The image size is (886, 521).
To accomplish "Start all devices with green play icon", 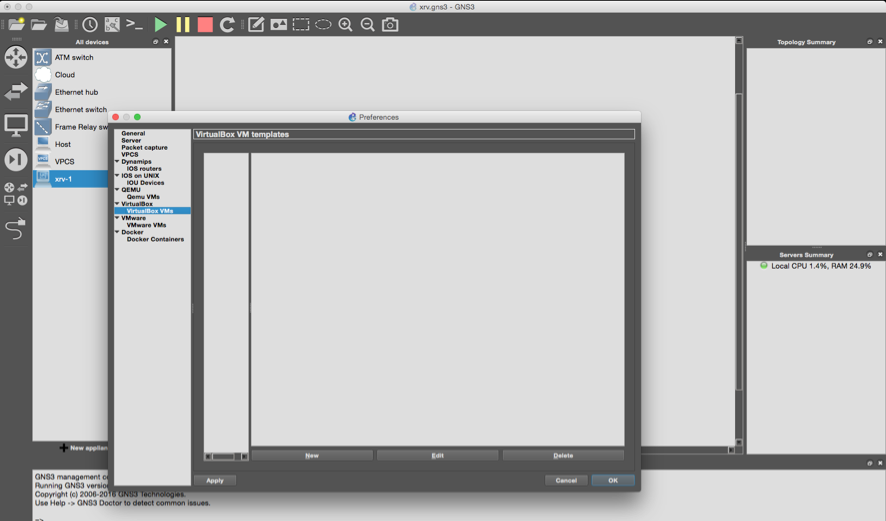I will pos(160,24).
